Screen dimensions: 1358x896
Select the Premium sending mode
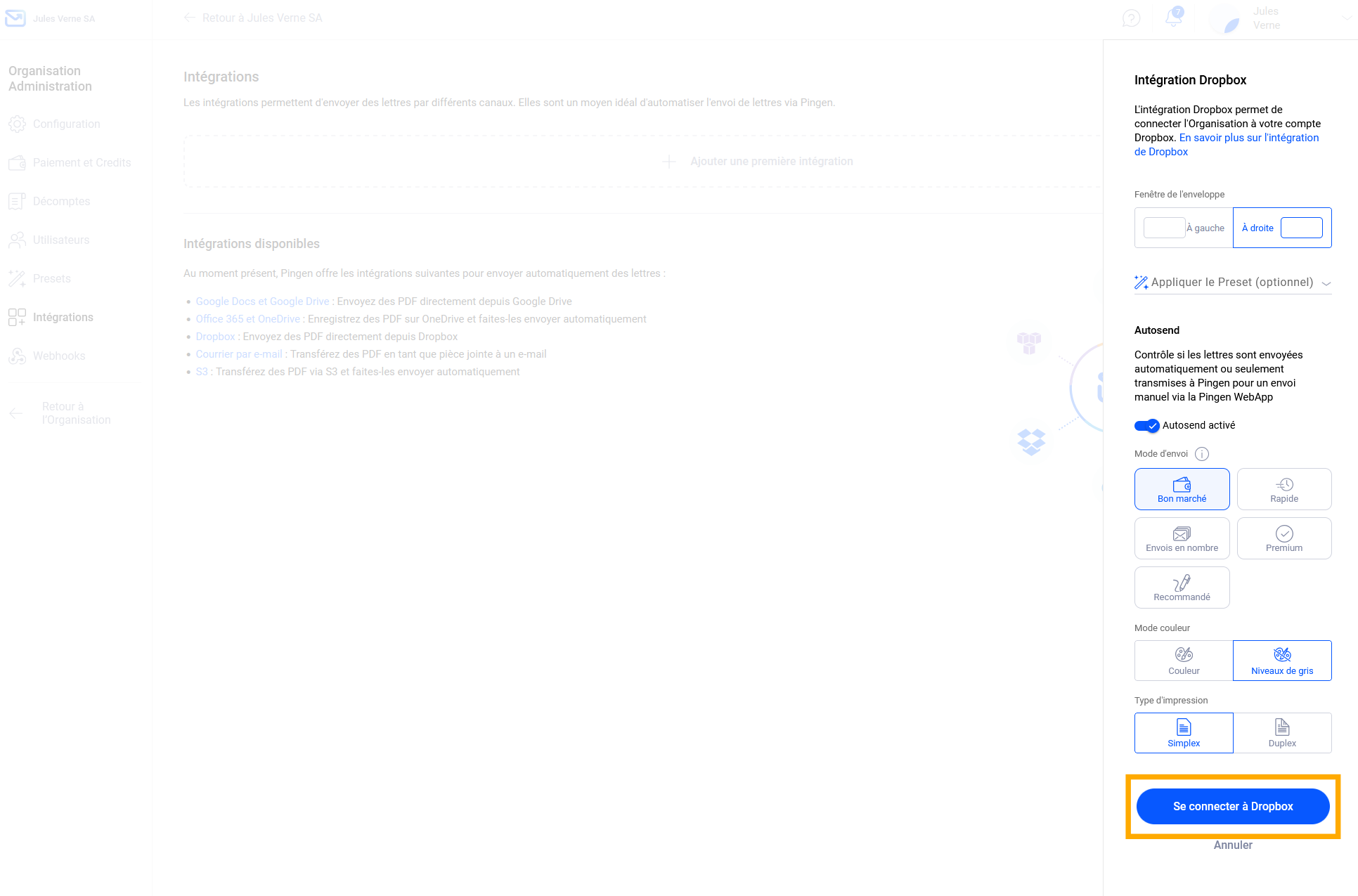coord(1283,538)
